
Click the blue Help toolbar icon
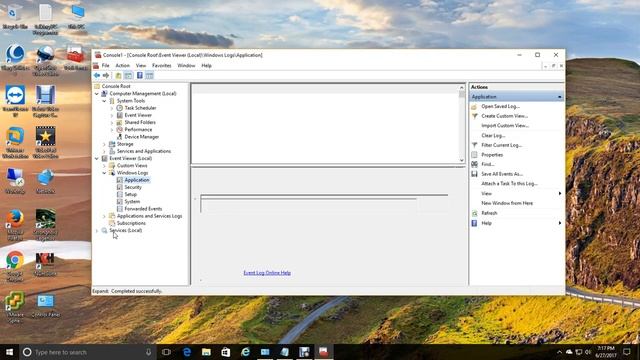[x=140, y=76]
